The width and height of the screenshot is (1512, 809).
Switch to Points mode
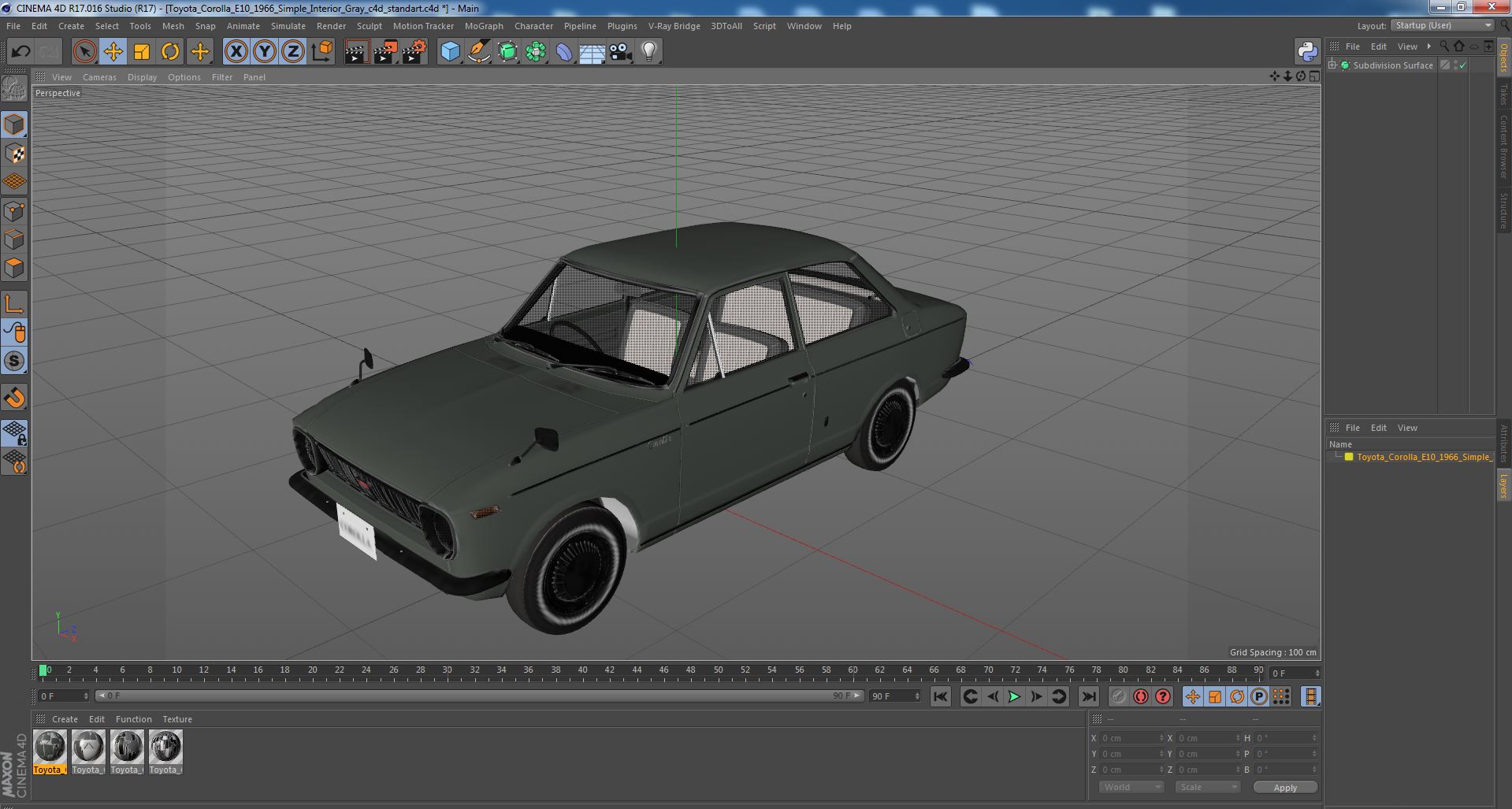coord(15,211)
